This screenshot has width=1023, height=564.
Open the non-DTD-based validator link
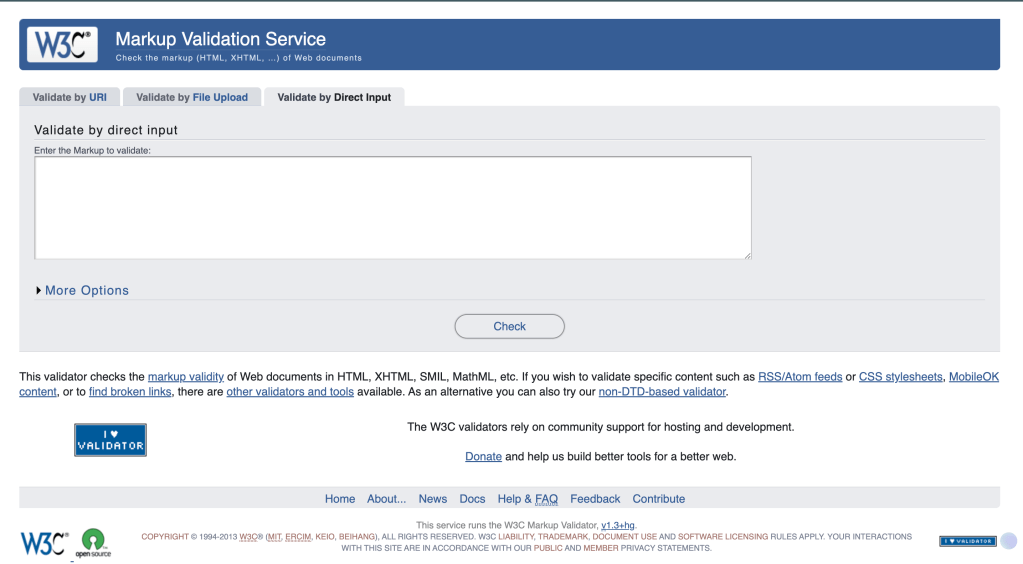pyautogui.click(x=662, y=392)
